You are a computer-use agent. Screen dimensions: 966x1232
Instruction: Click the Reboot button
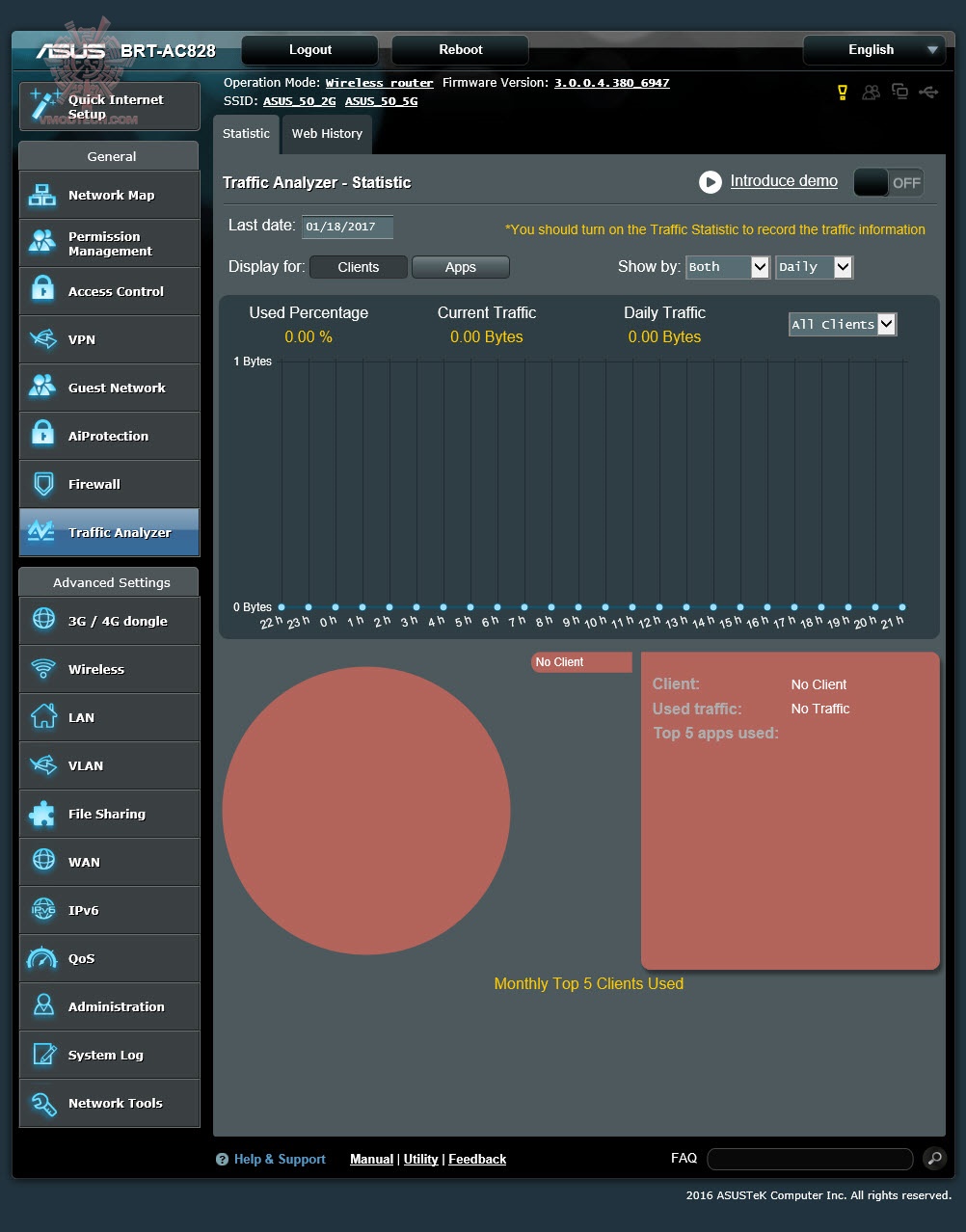[461, 50]
